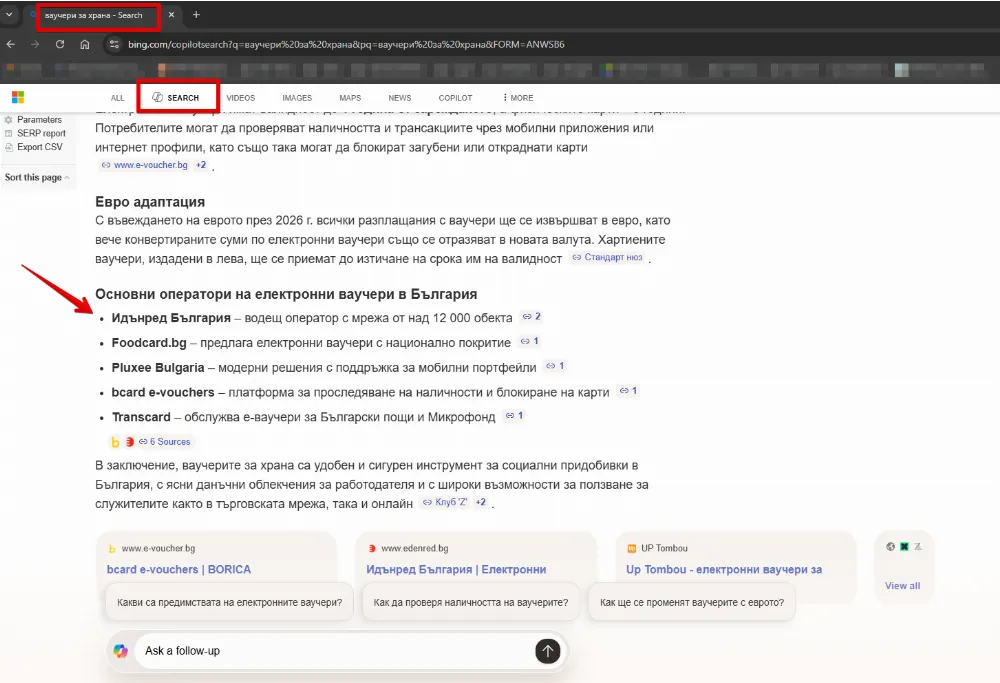Viewport: 1000px width, 683px height.
Task: Click the 'Pluxee Bulgaria' bold text
Action: pyautogui.click(x=158, y=367)
